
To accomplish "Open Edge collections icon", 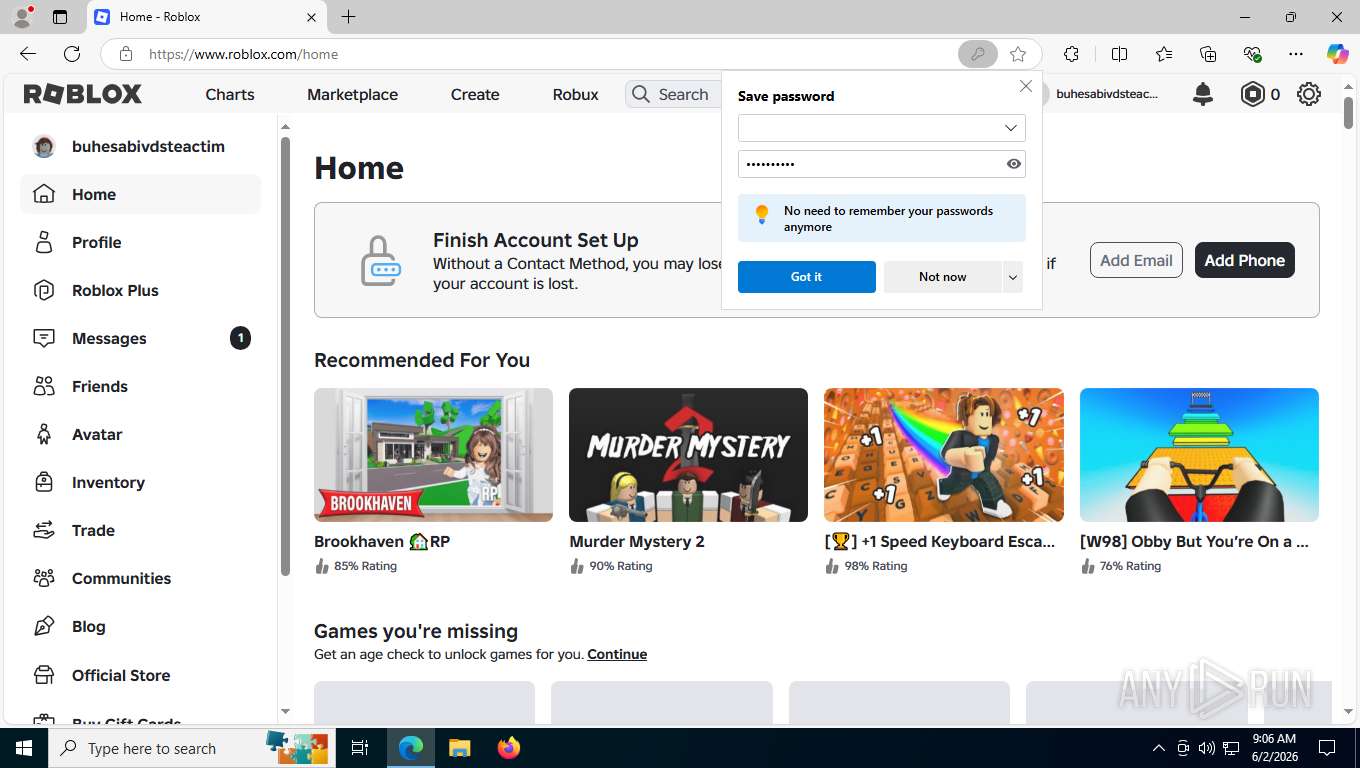I will (x=1208, y=54).
